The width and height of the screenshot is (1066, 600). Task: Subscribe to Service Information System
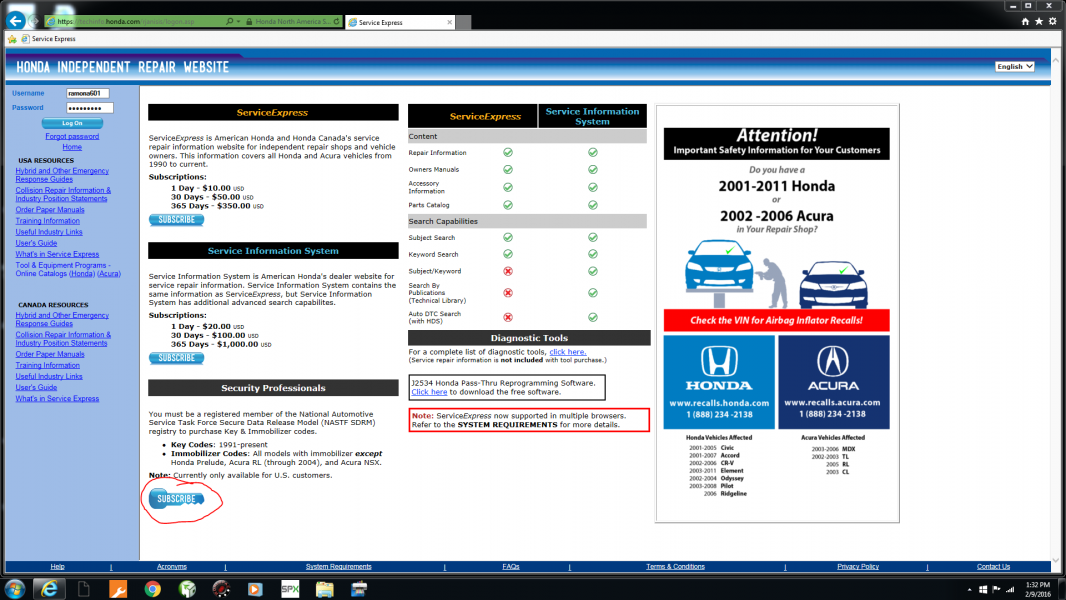click(x=176, y=358)
